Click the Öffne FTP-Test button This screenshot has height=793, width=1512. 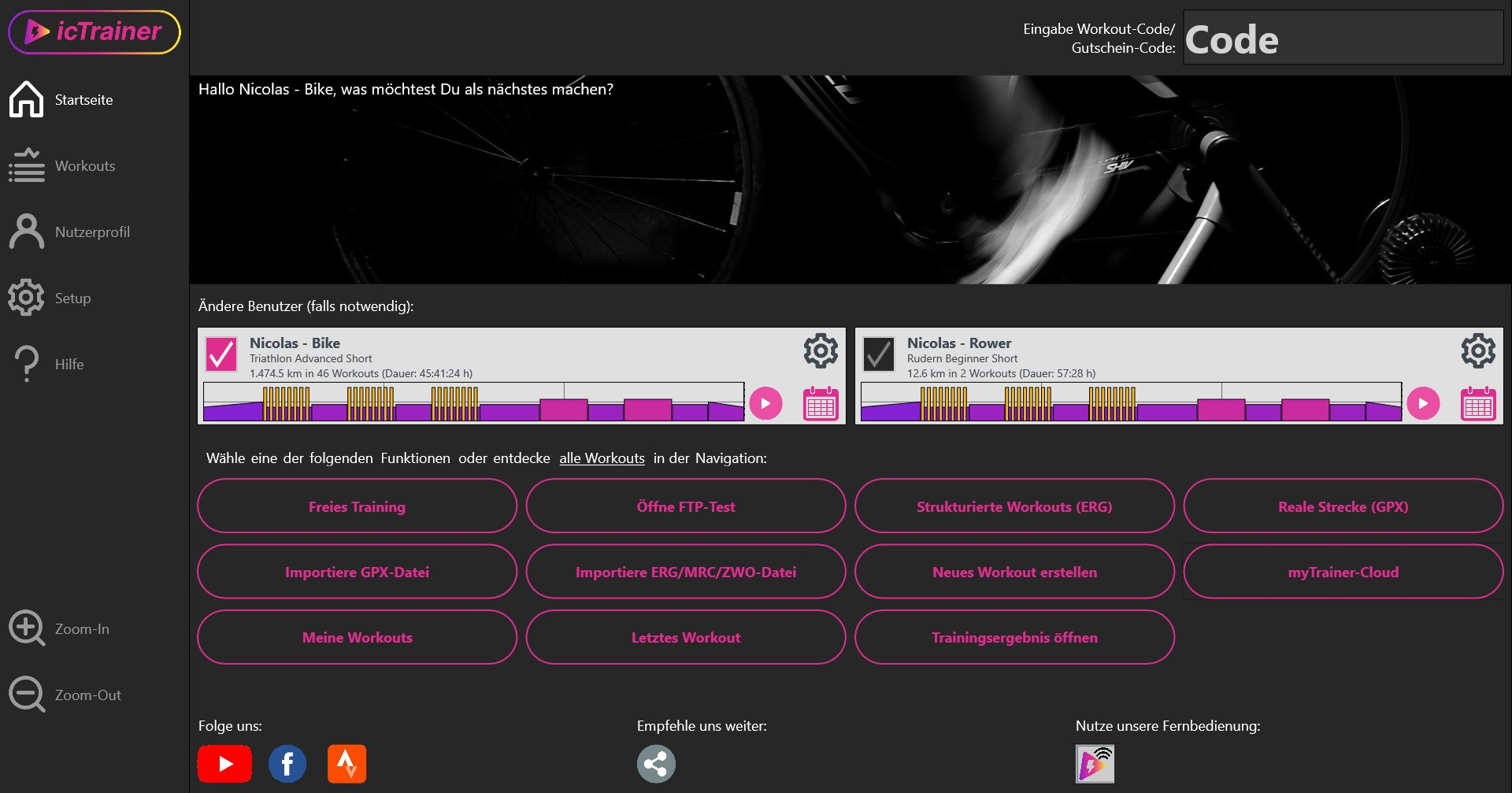pos(686,506)
